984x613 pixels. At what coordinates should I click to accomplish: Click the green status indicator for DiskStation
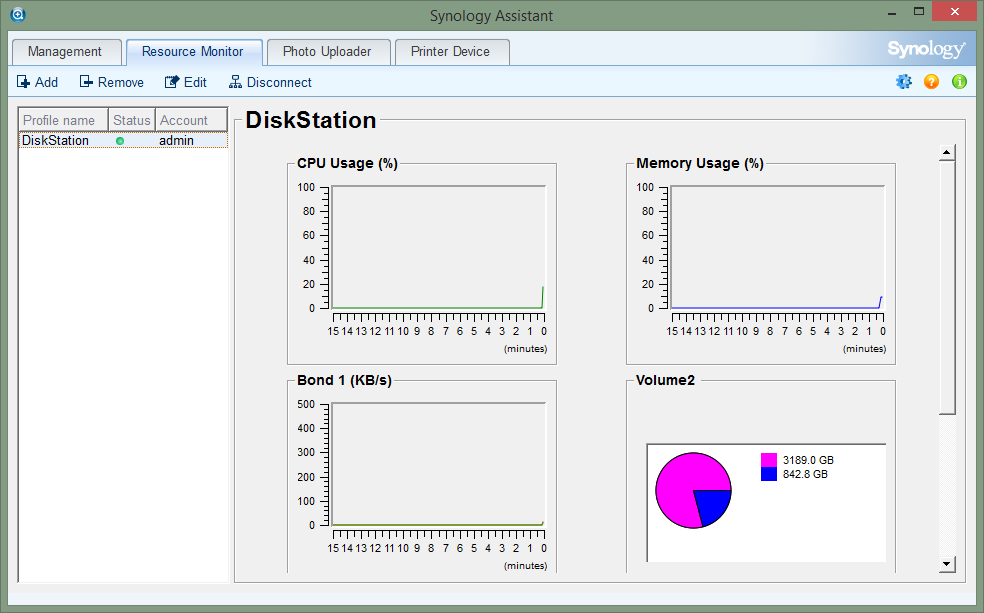tap(120, 141)
